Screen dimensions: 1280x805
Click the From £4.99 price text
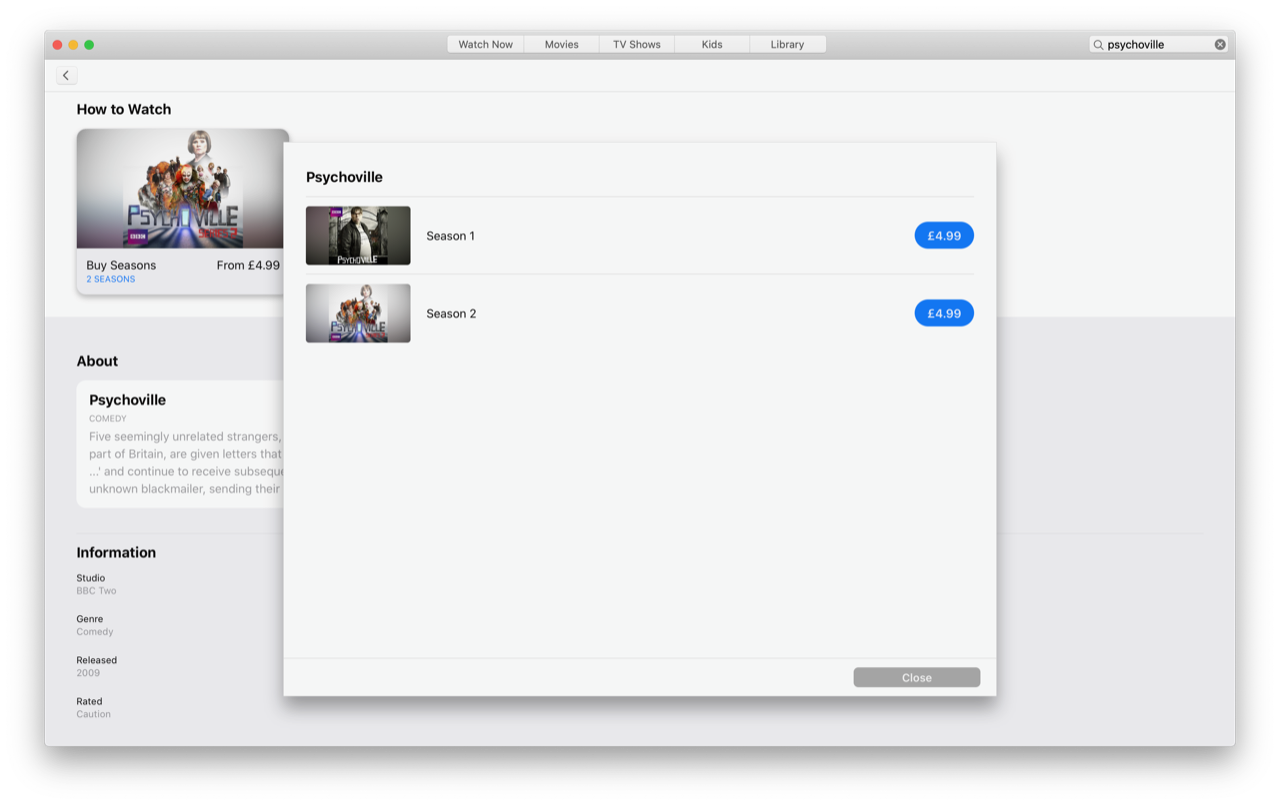pyautogui.click(x=248, y=265)
